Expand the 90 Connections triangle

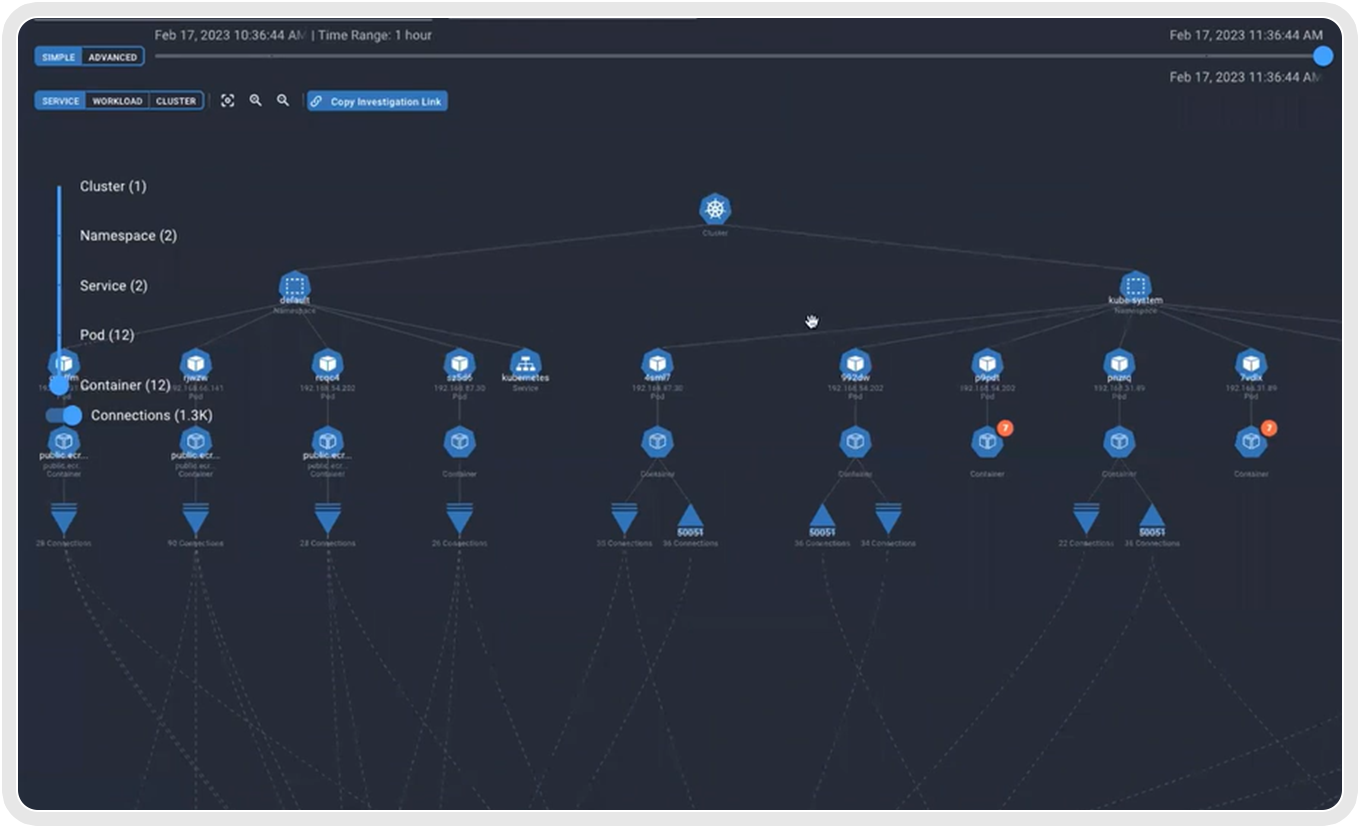[x=196, y=519]
